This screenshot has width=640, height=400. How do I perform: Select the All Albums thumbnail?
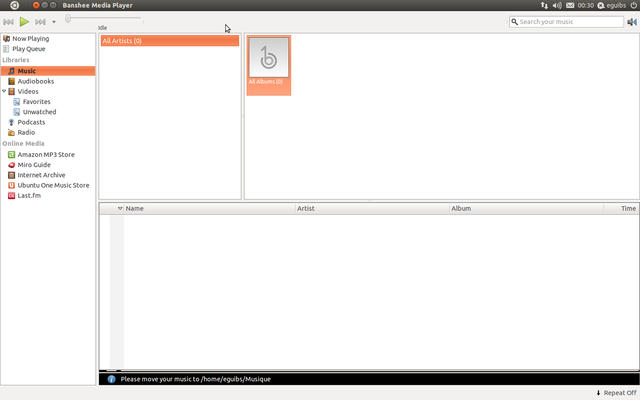268,63
